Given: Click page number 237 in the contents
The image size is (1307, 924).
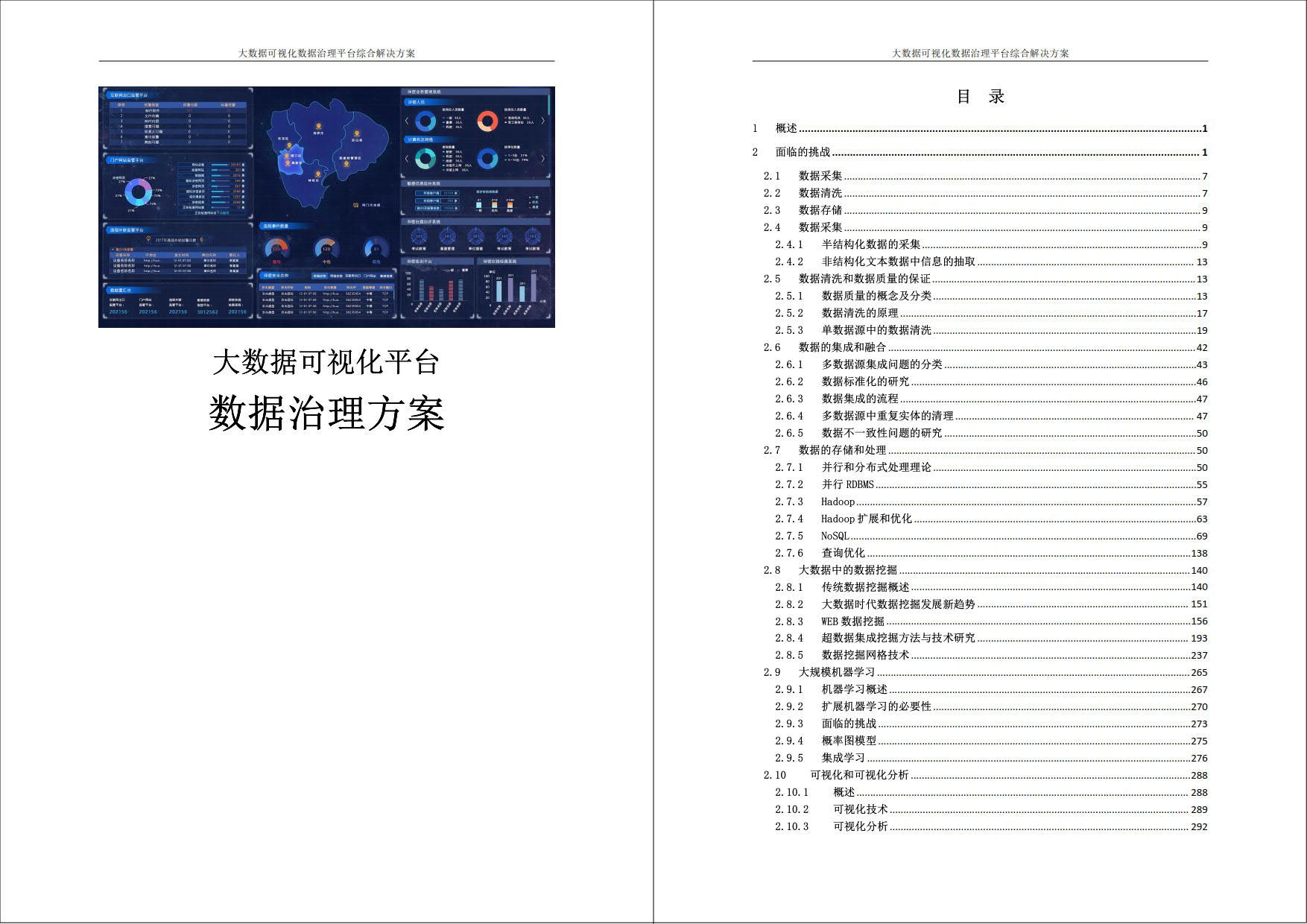Looking at the screenshot, I should pos(1199,655).
